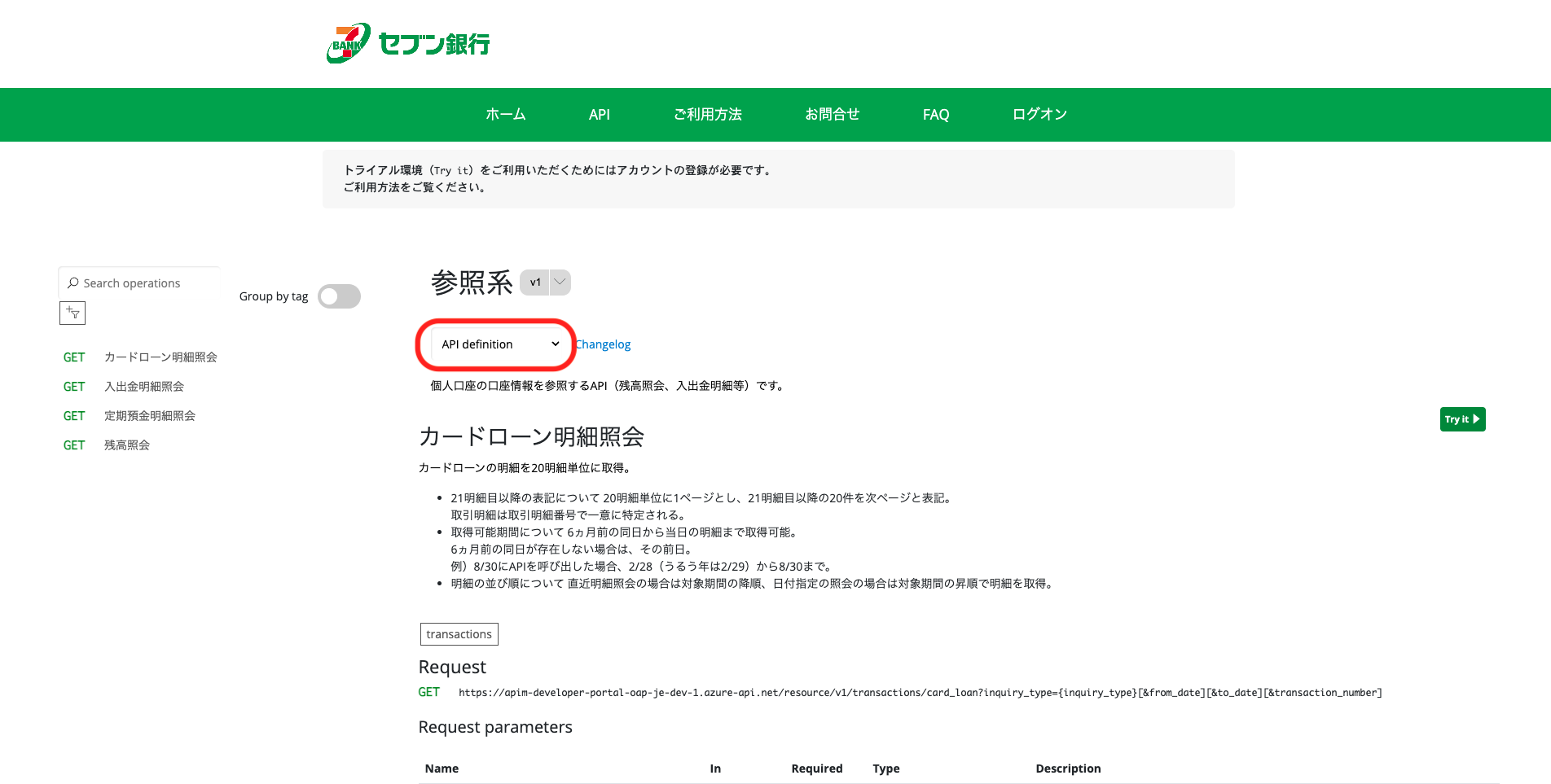Viewport: 1551px width, 784px height.
Task: Select カードローン明細照会 operation
Action: coord(160,357)
